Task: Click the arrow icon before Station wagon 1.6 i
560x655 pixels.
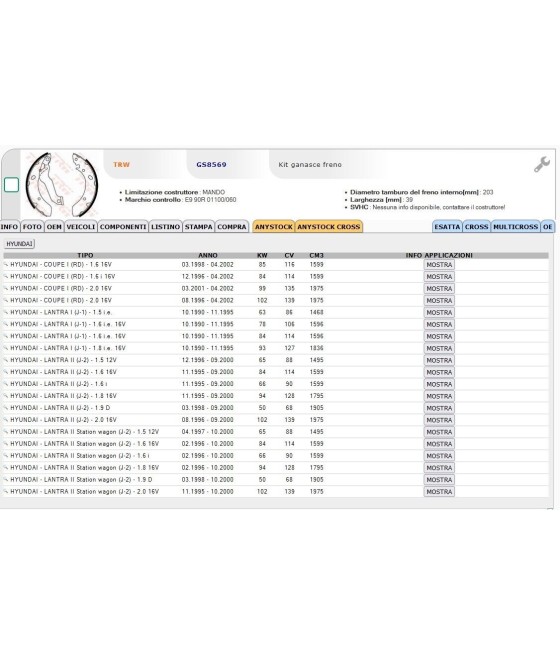Action: point(6,456)
